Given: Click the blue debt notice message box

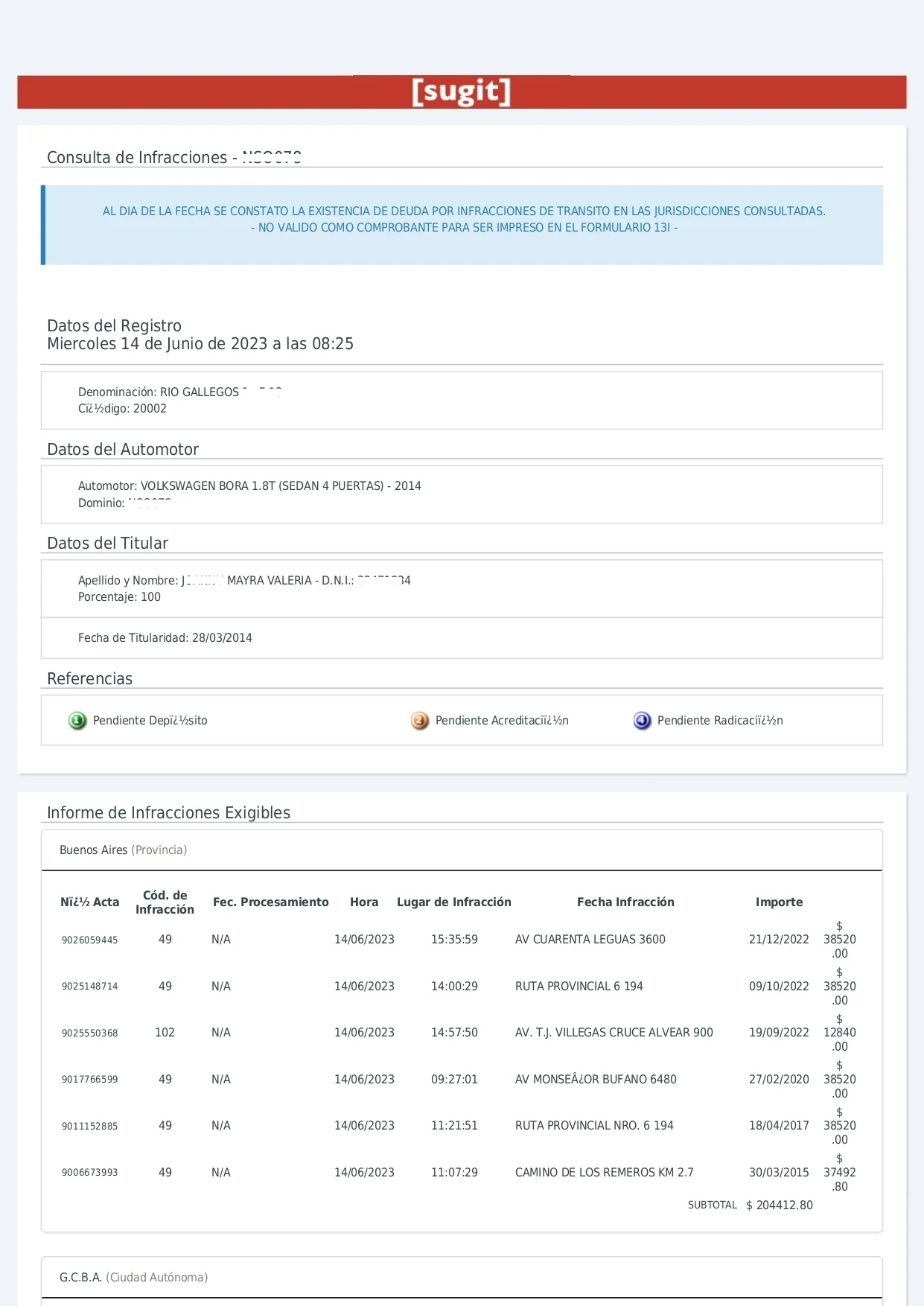Looking at the screenshot, I should [462, 225].
